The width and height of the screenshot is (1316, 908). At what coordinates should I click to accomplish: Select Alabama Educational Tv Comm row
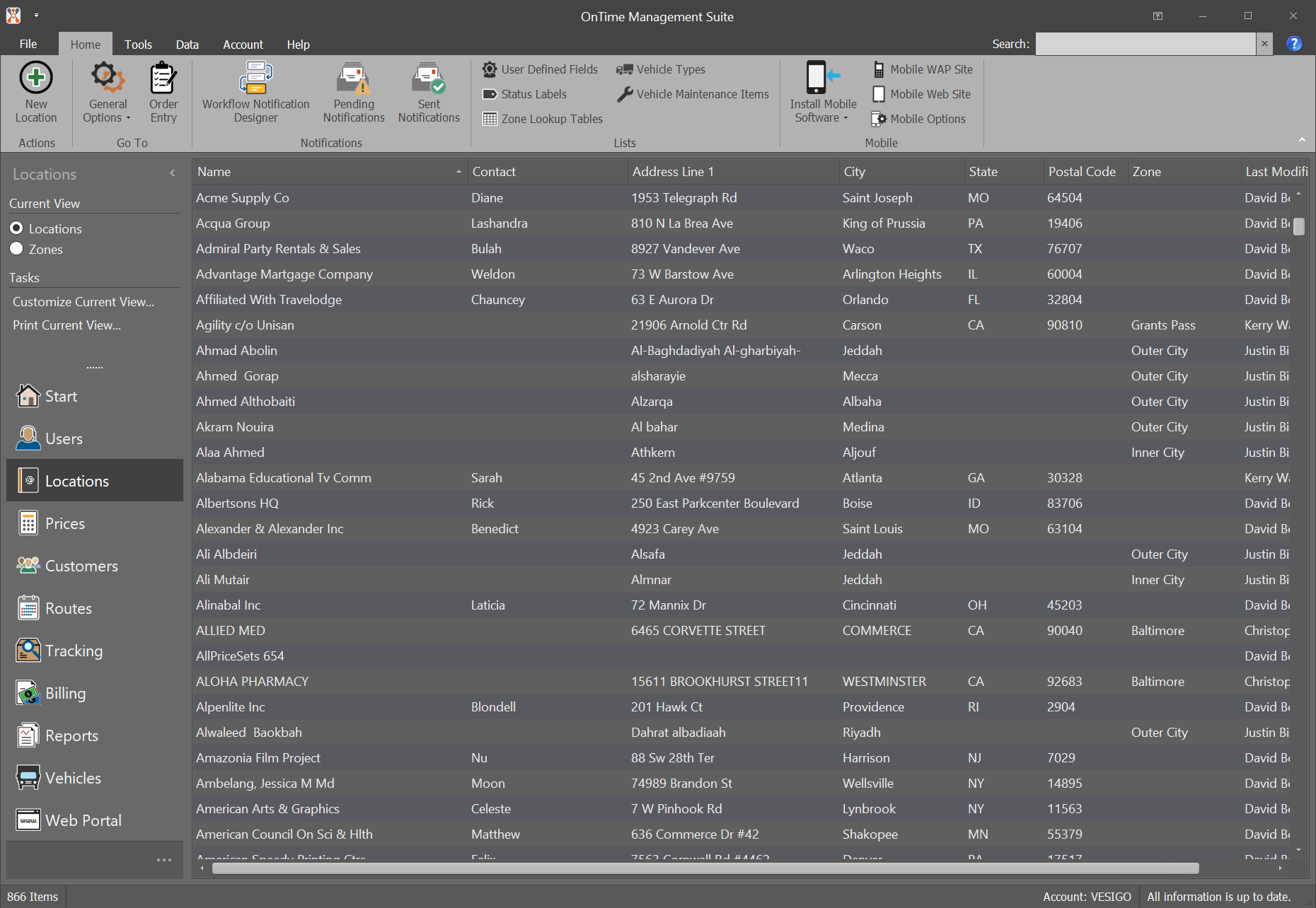coord(742,478)
